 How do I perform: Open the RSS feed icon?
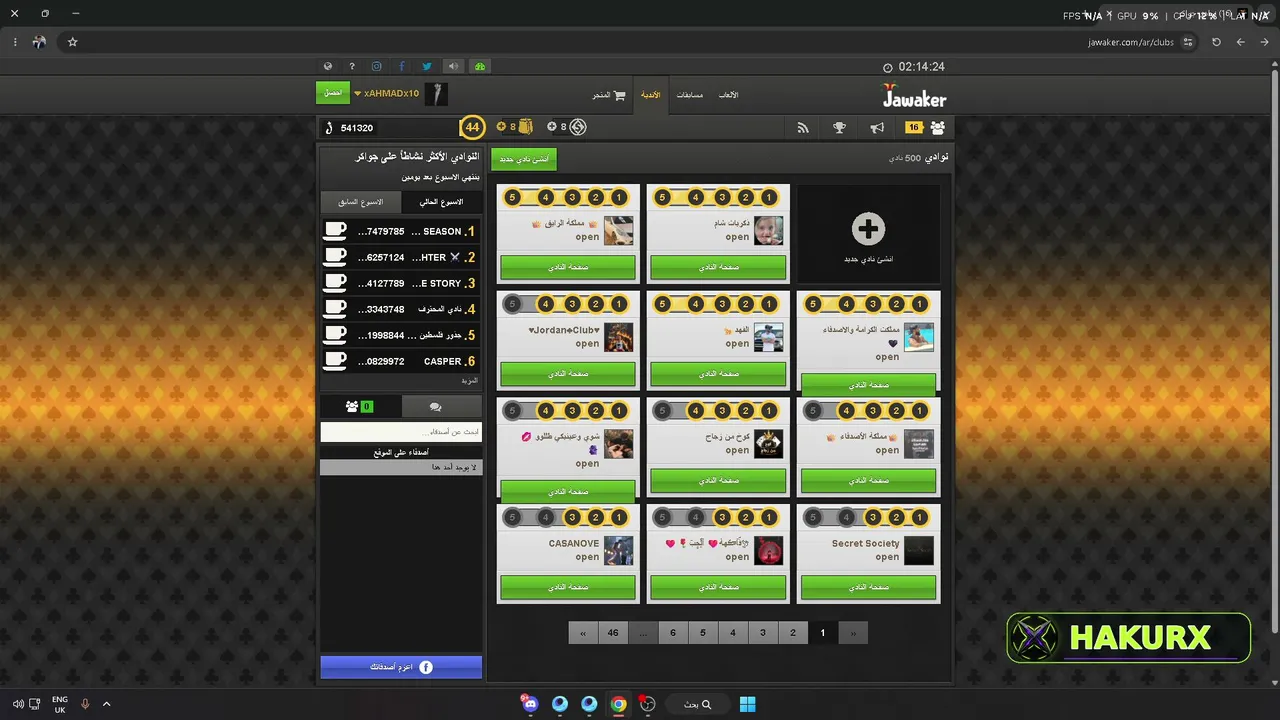(x=802, y=128)
